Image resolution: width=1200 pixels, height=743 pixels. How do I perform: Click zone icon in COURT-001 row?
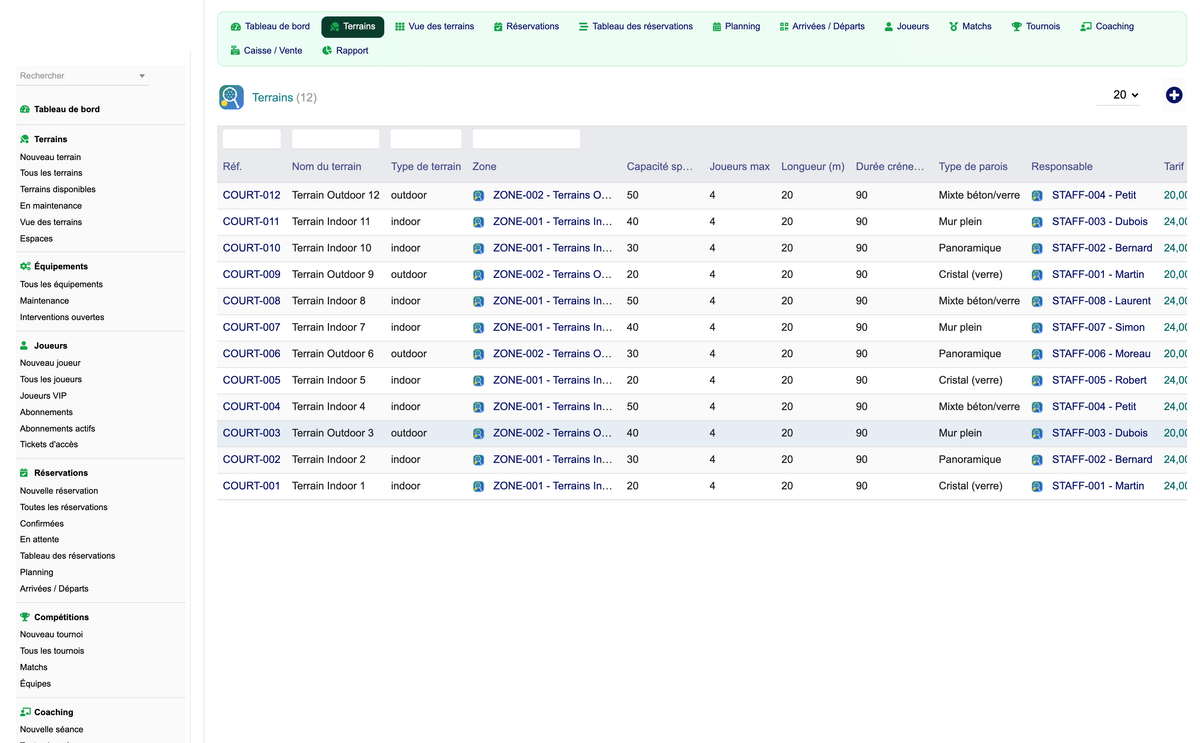pyautogui.click(x=478, y=486)
